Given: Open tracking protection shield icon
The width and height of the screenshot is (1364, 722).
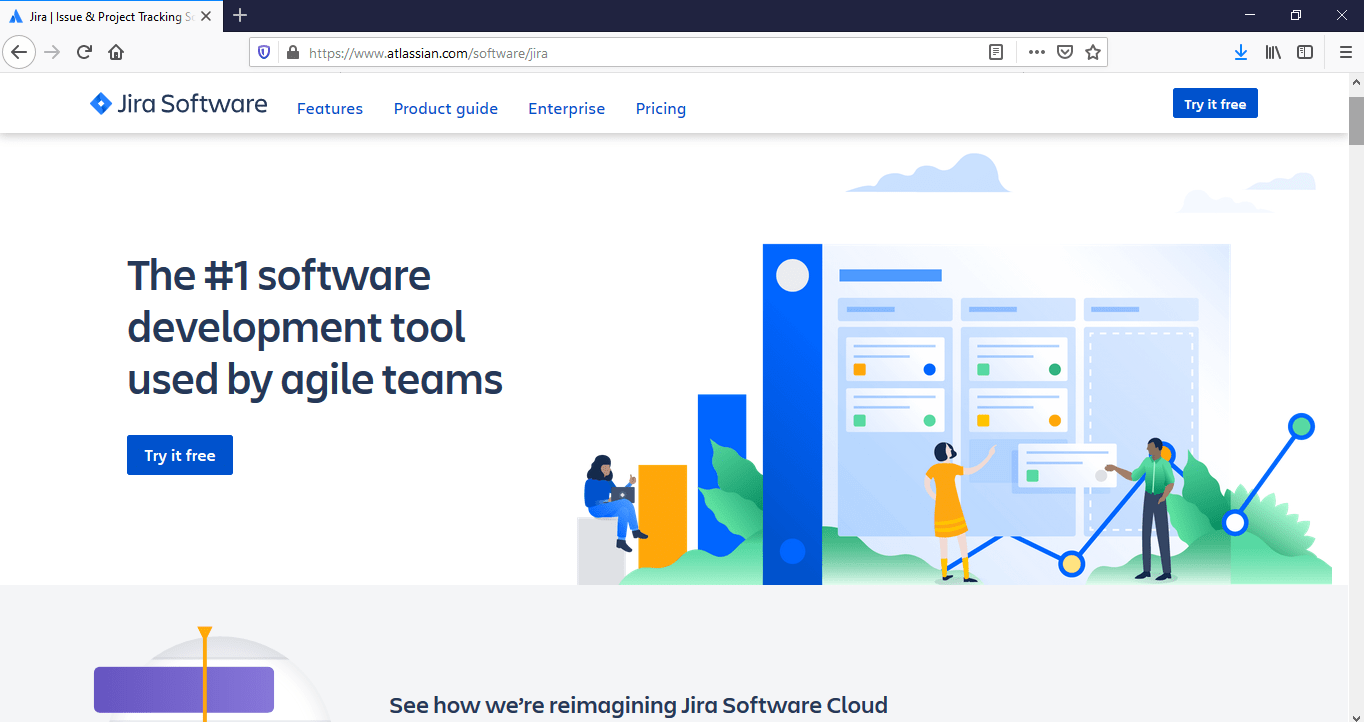Looking at the screenshot, I should click(x=264, y=52).
